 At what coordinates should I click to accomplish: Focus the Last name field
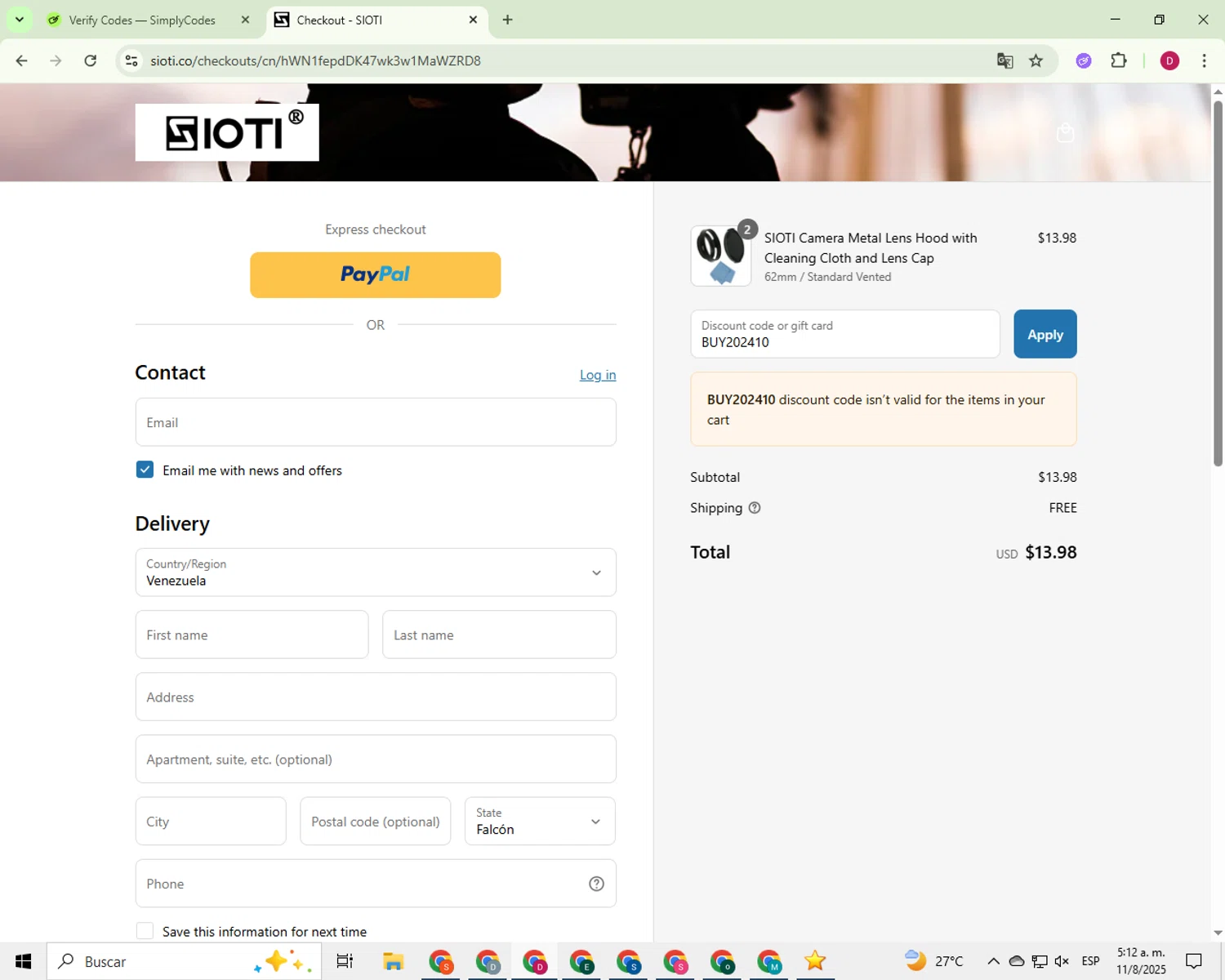tap(499, 635)
